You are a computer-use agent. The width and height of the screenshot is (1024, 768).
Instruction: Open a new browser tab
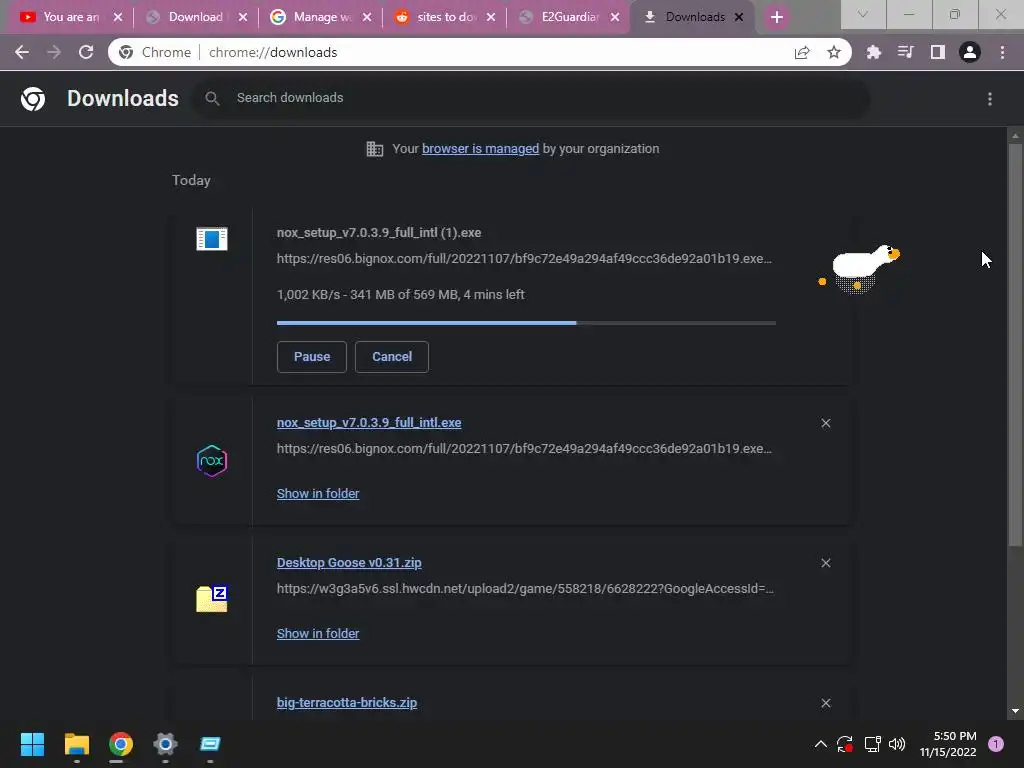[776, 17]
